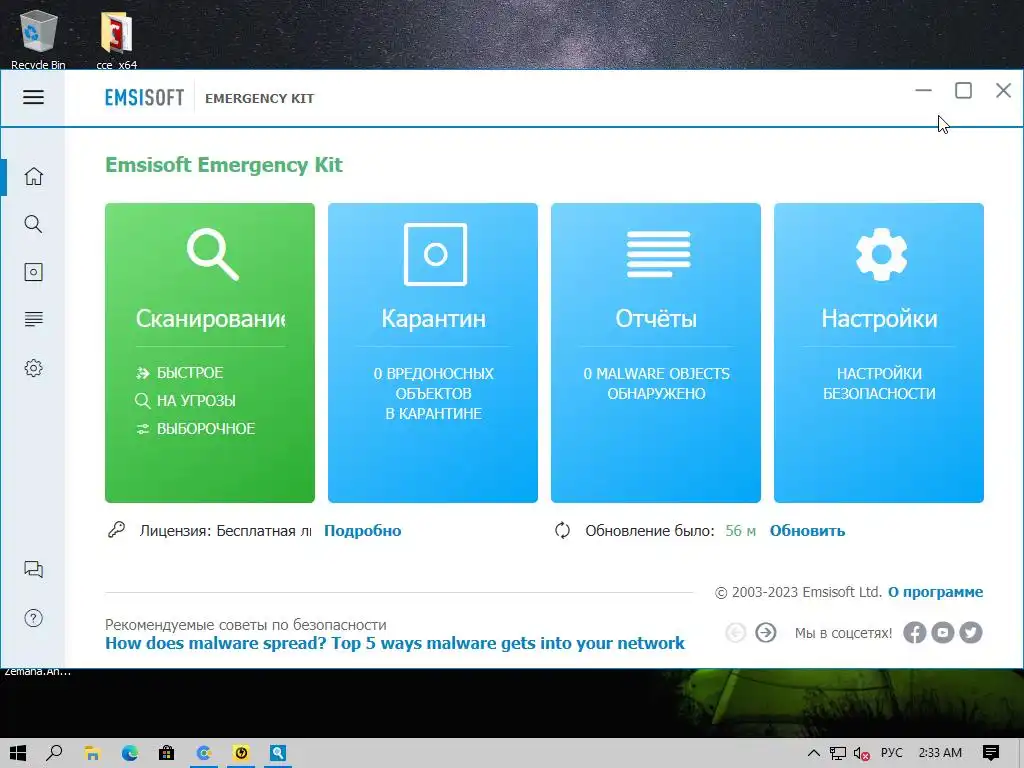Open Windows Start menu

18,753
